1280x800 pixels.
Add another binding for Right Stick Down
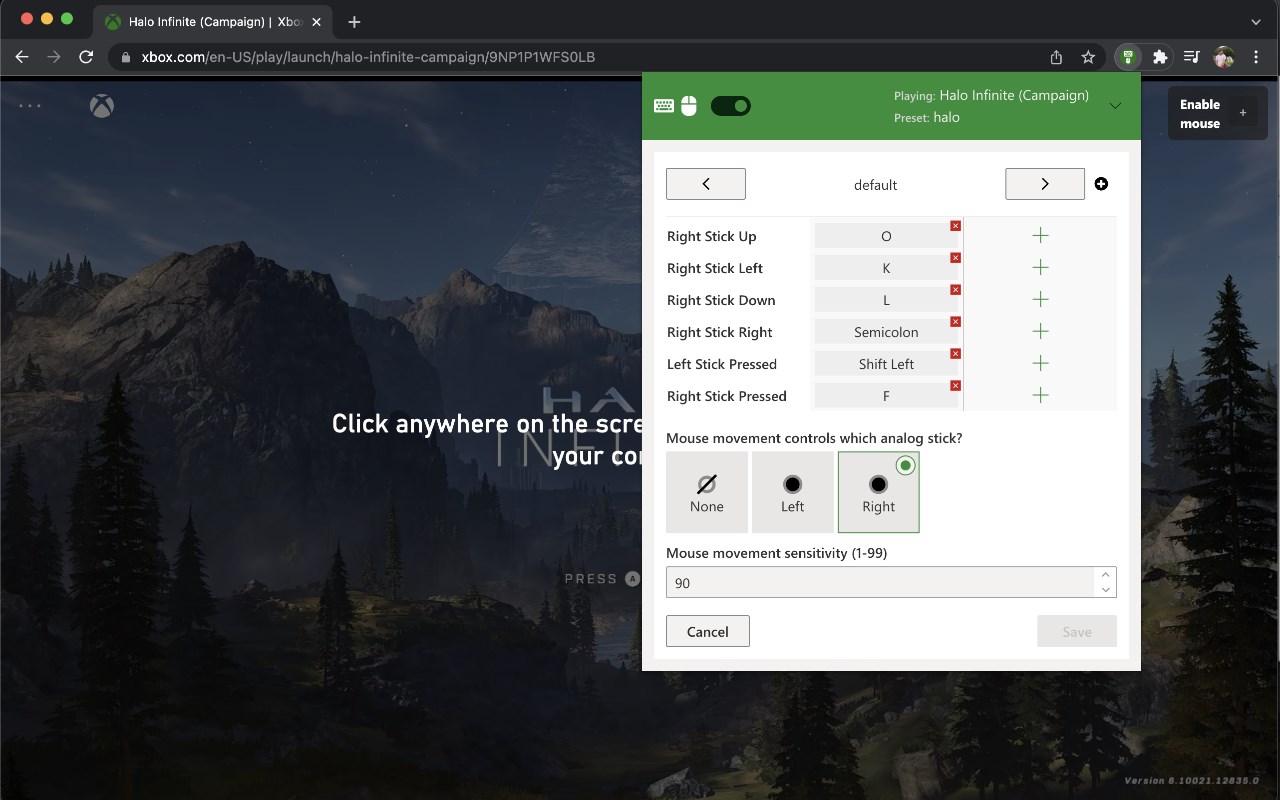1040,299
